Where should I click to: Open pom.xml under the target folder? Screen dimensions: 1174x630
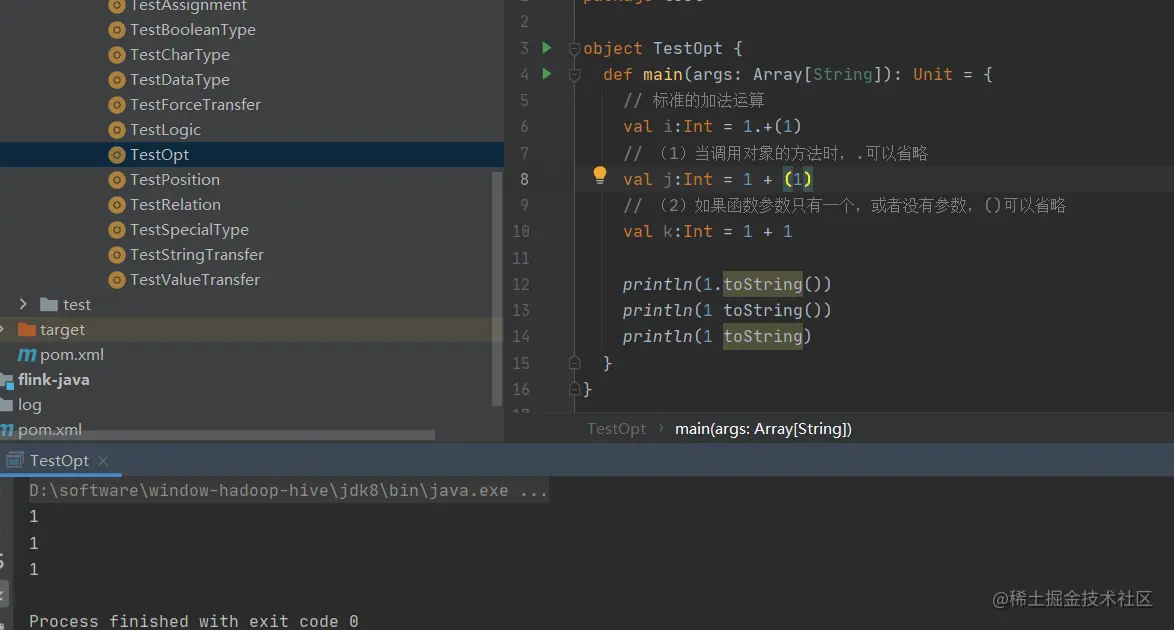(72, 355)
